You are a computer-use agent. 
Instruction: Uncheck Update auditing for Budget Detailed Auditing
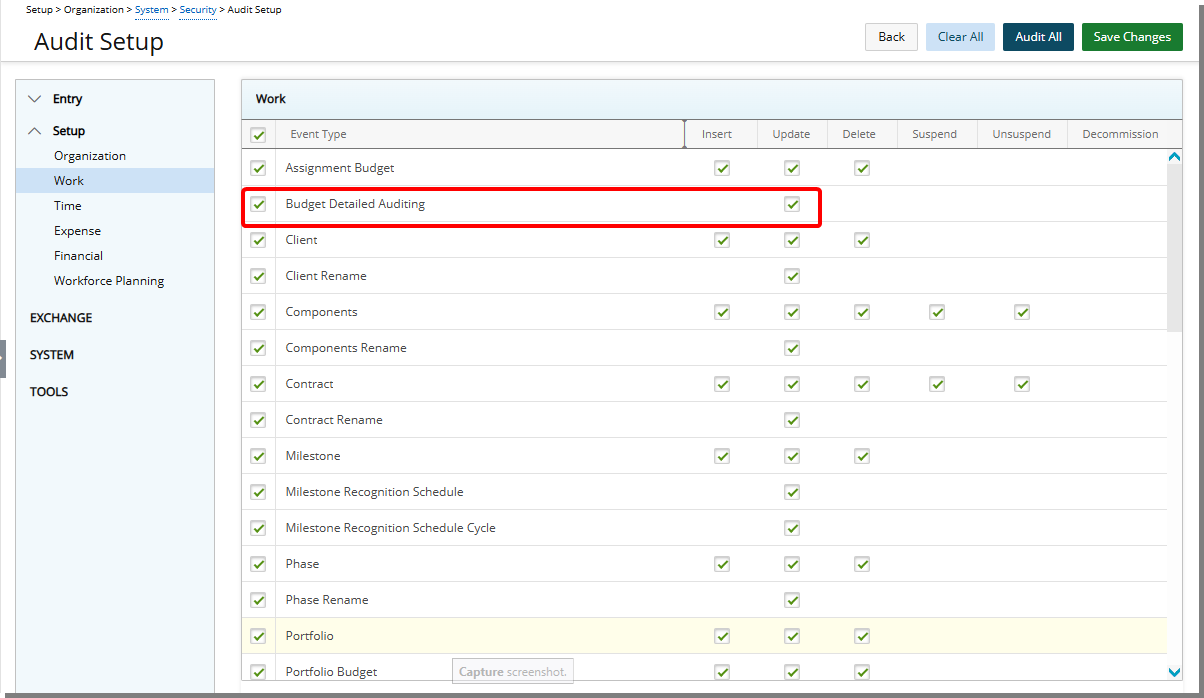[x=792, y=204]
